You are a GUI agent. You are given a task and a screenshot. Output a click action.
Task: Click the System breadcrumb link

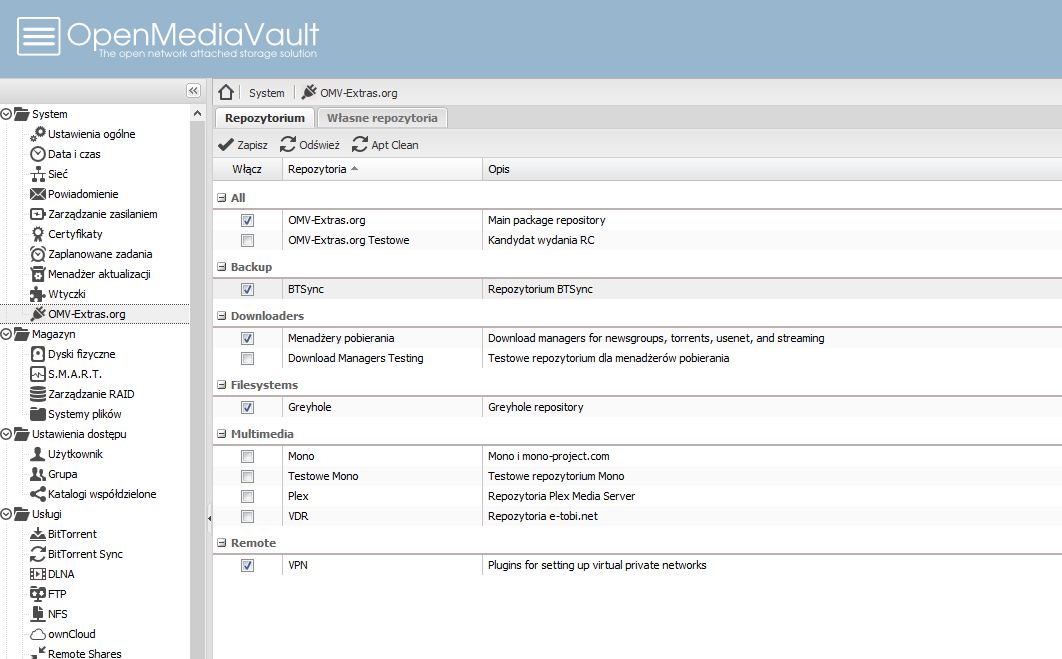point(266,93)
